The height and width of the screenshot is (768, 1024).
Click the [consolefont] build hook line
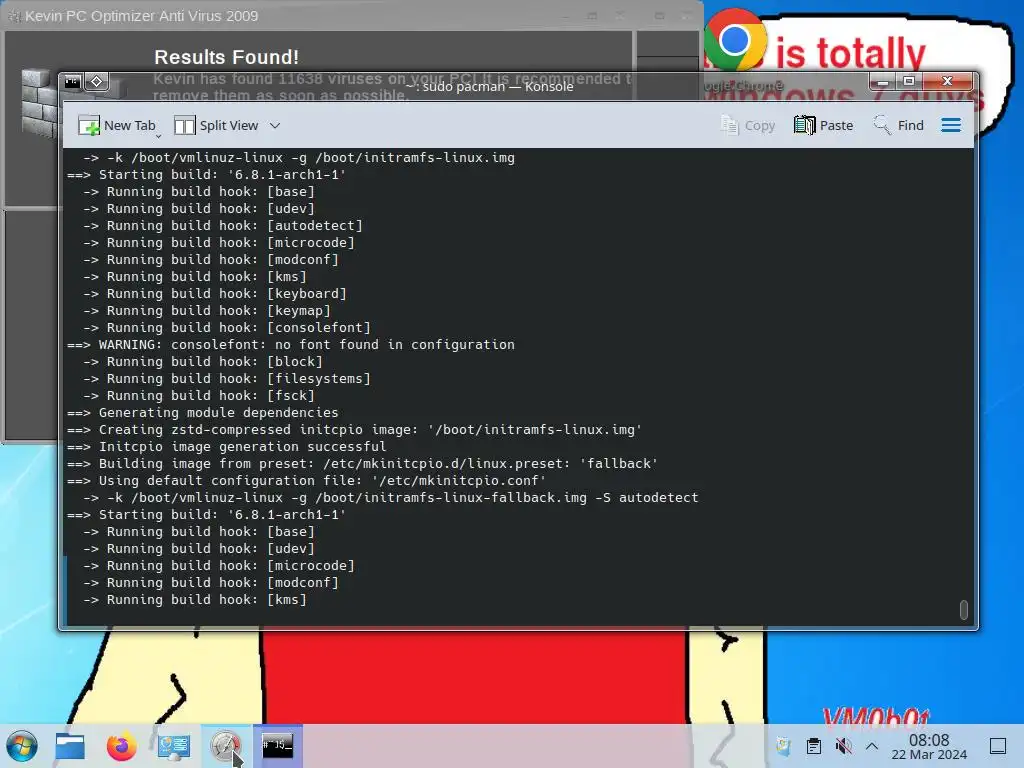tap(227, 327)
